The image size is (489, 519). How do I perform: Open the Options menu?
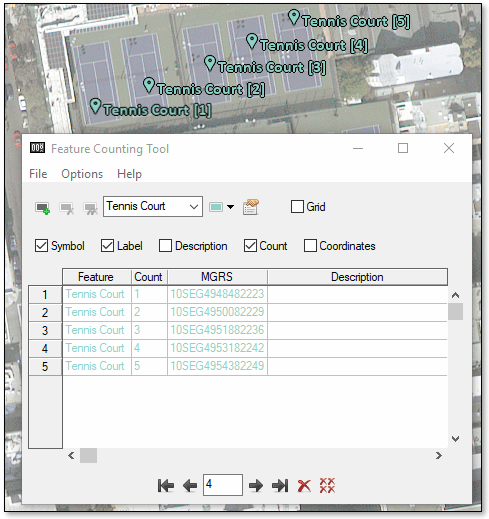82,174
